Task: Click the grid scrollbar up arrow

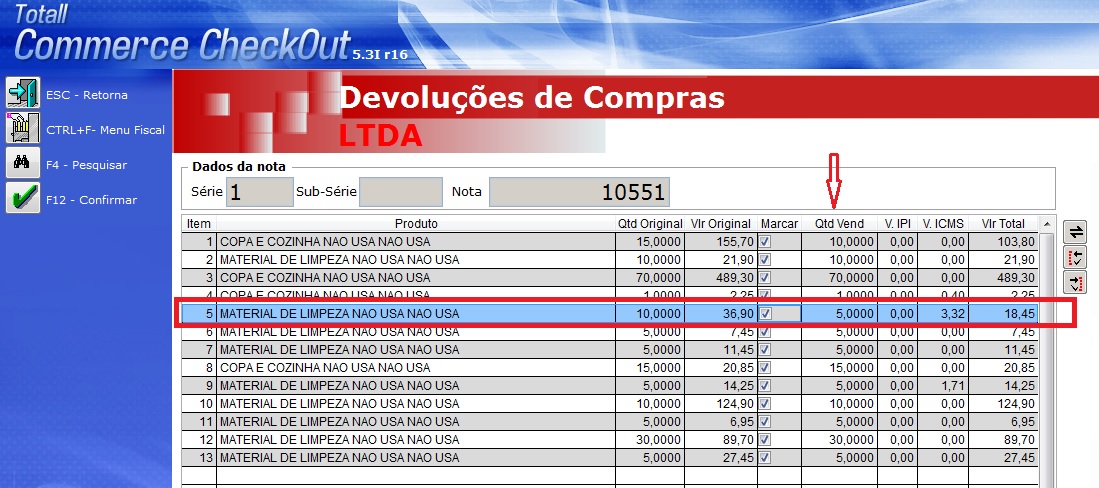Action: [1046, 224]
